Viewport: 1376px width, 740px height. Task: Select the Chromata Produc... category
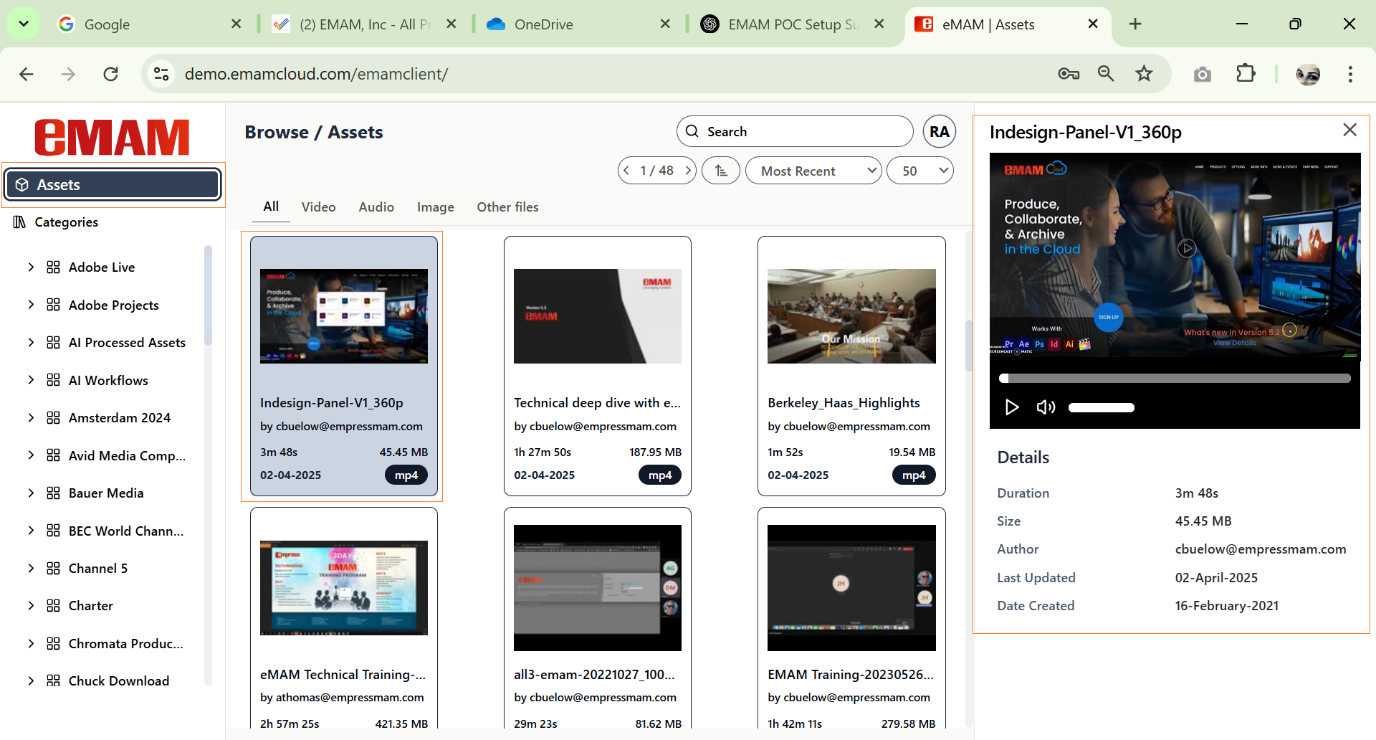click(x=126, y=644)
